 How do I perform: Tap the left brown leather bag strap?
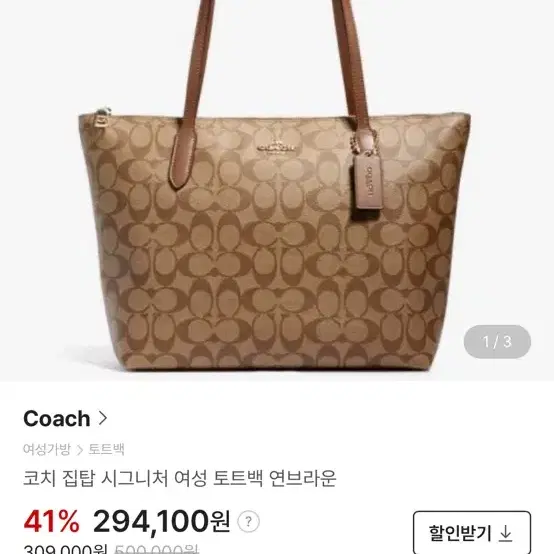(x=193, y=95)
